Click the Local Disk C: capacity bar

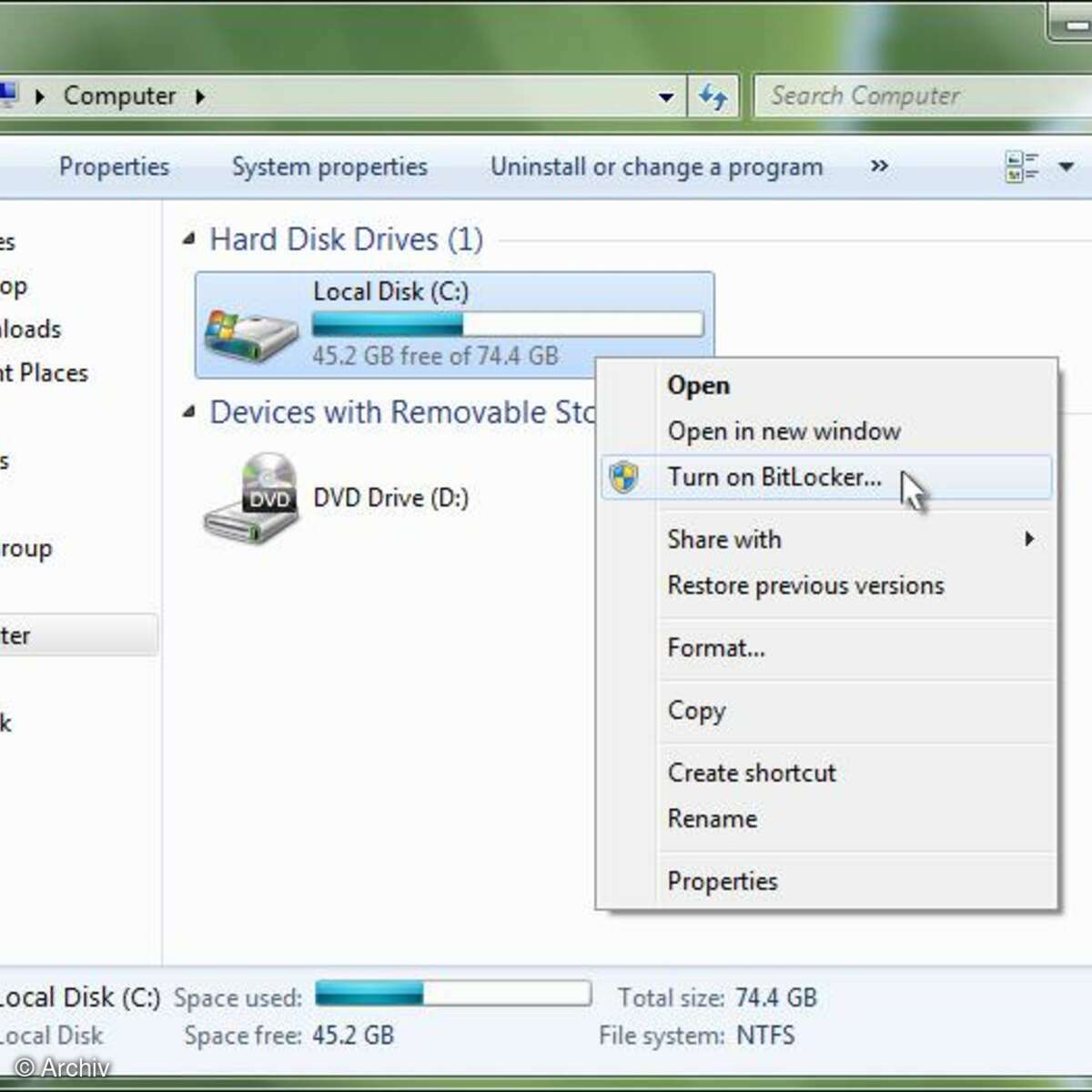tap(507, 324)
